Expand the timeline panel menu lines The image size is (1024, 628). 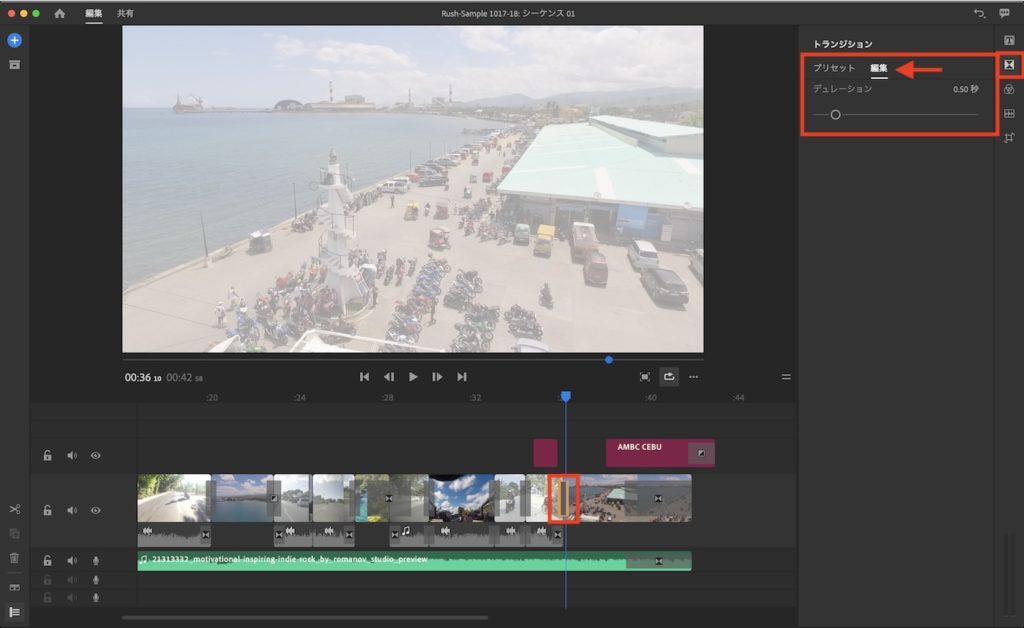coord(786,377)
